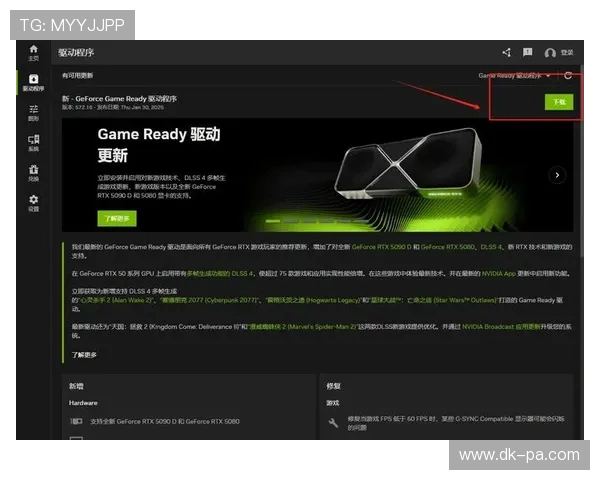Advance banner carousel with right arrow
Screen dimensions: 600x480
pos(558,174)
